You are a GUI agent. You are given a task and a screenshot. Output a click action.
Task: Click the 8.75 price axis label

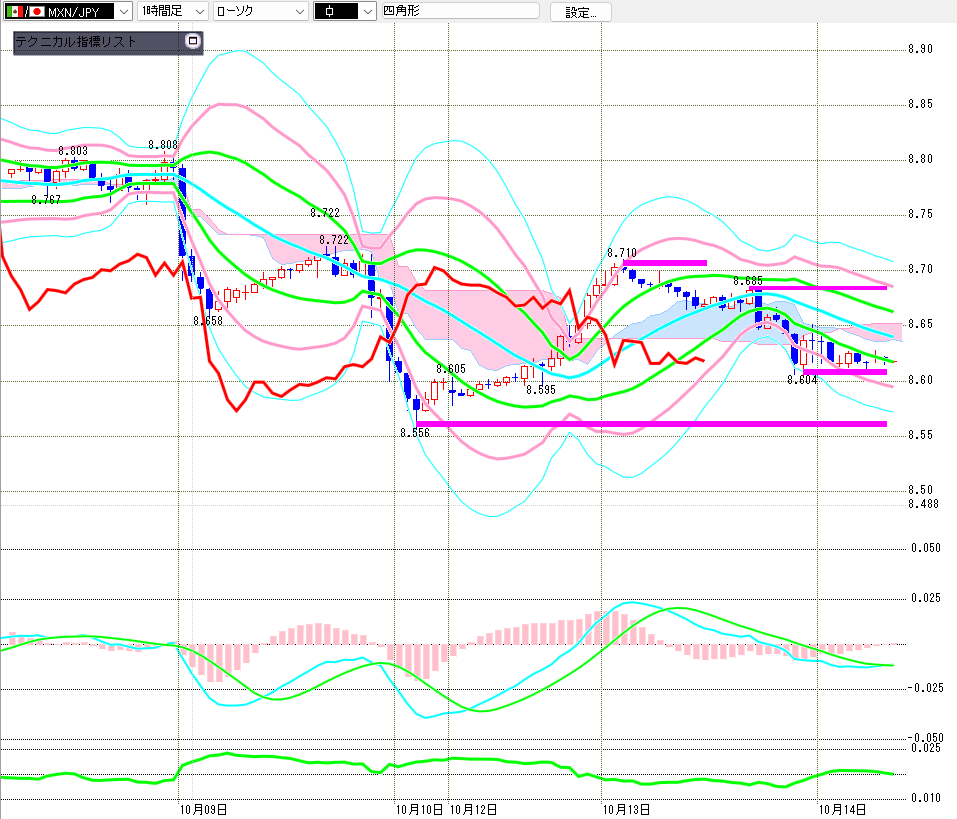pyautogui.click(x=920, y=214)
